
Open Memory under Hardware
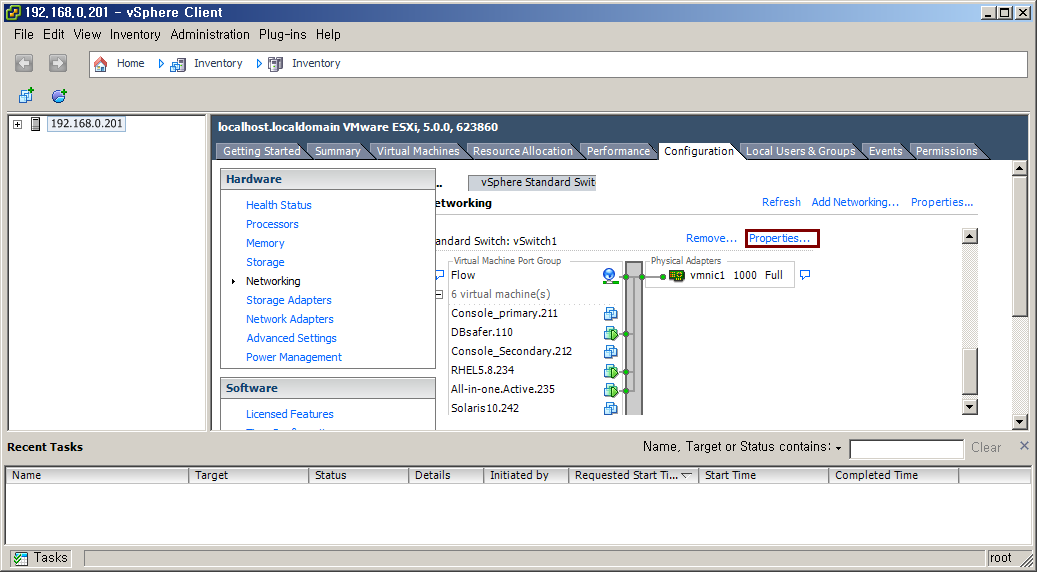click(265, 243)
